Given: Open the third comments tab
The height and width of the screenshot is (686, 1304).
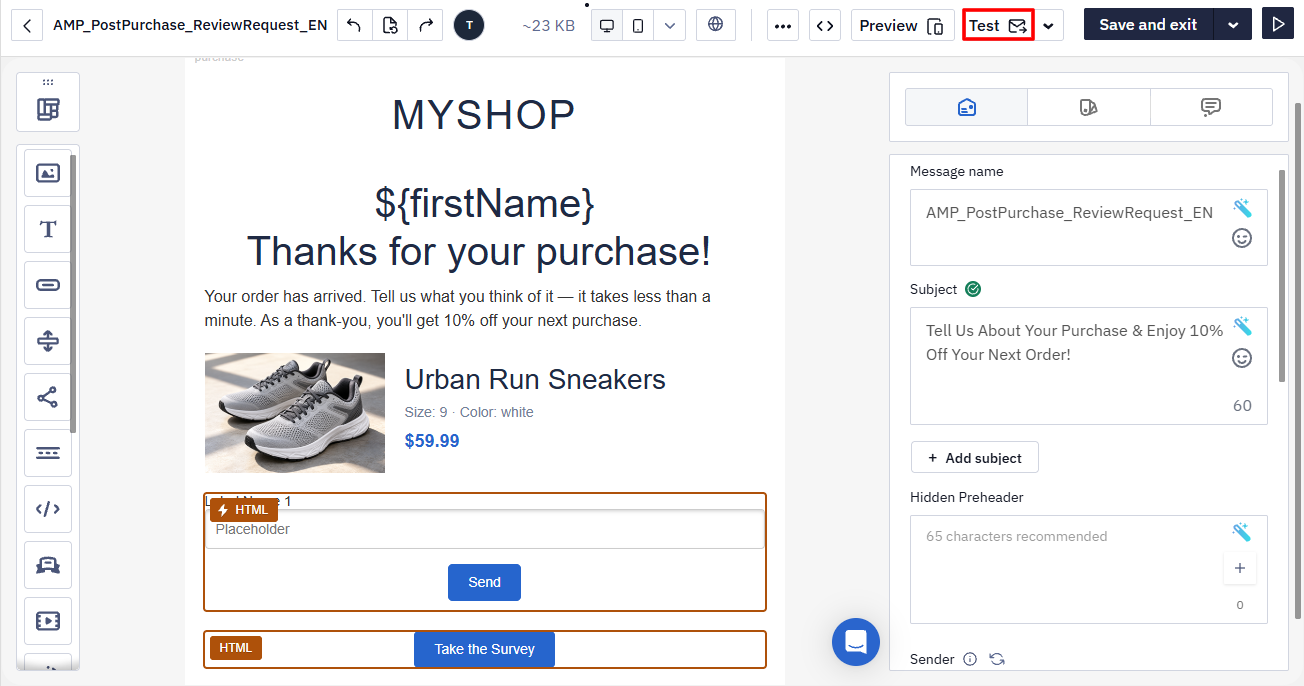Looking at the screenshot, I should (x=1211, y=107).
